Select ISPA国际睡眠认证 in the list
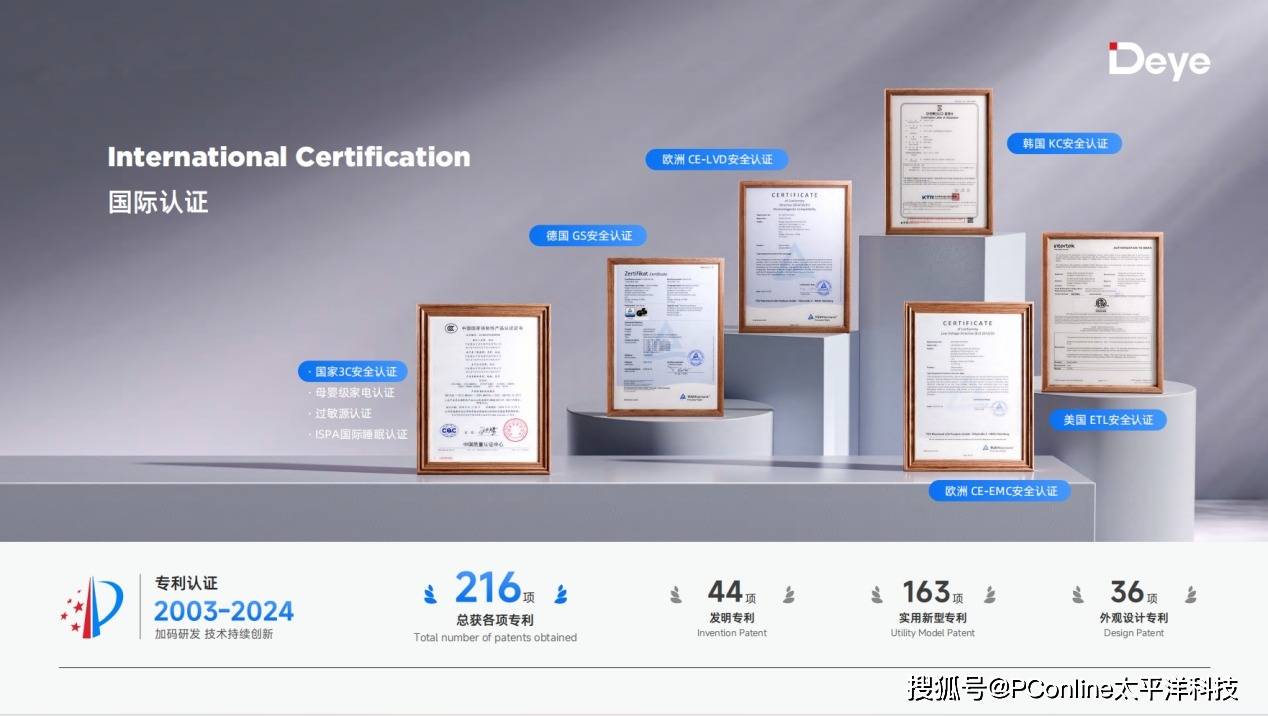This screenshot has height=716, width=1268. tap(361, 434)
